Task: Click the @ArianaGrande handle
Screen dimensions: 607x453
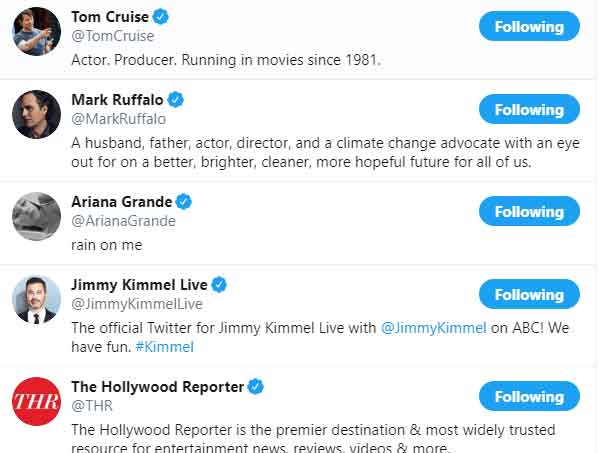Action: pyautogui.click(x=123, y=221)
